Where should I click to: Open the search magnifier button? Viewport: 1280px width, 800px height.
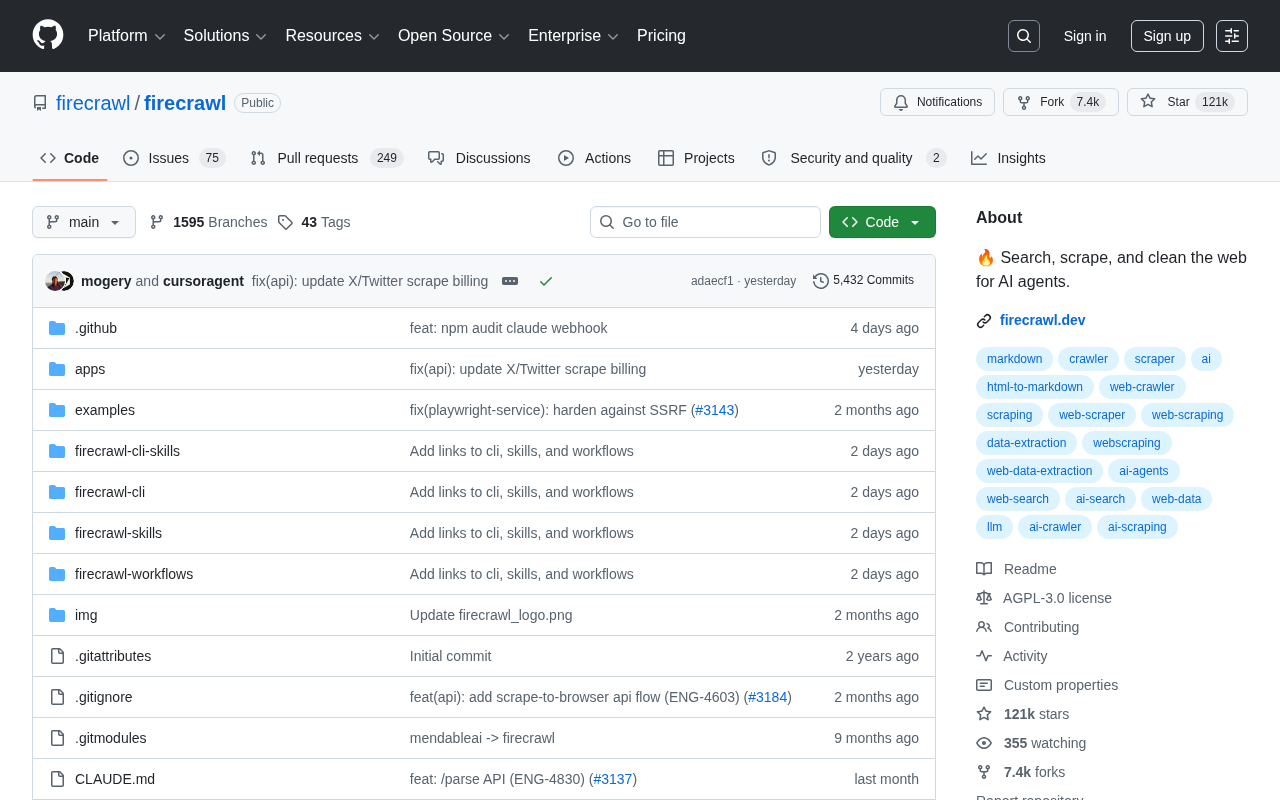pos(1024,36)
